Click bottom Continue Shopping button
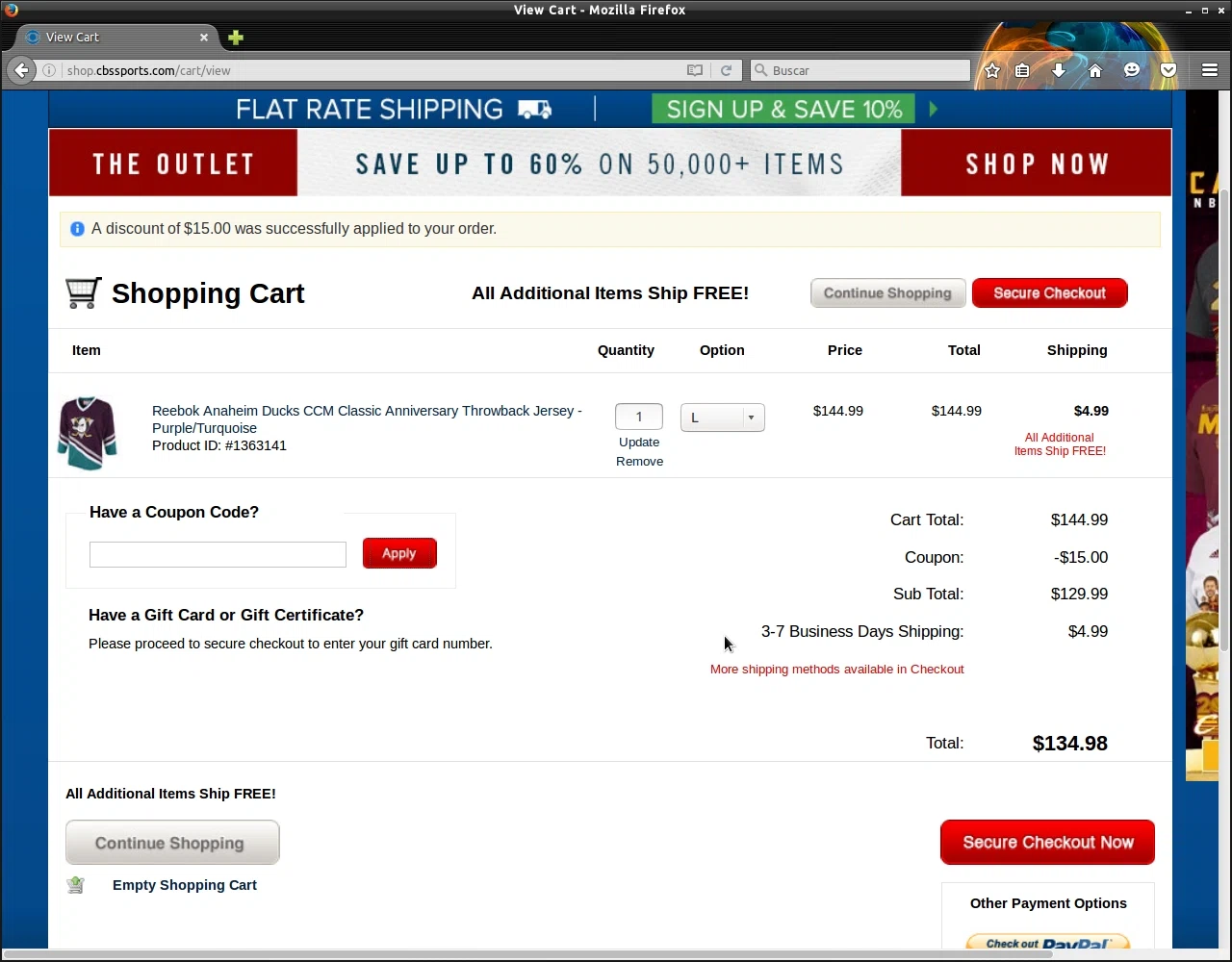 (x=172, y=843)
